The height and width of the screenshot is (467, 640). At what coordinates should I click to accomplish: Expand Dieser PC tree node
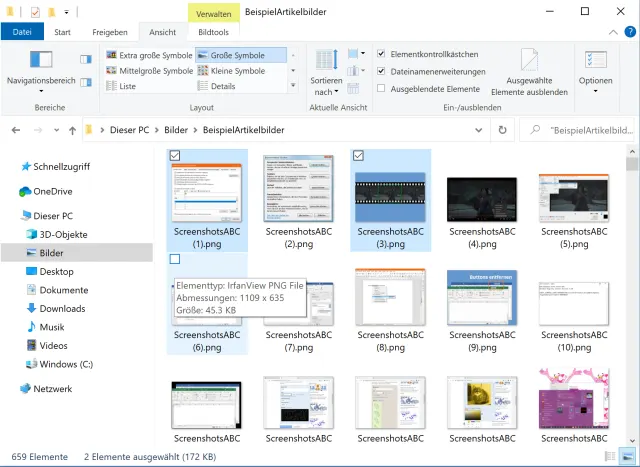pos(10,216)
